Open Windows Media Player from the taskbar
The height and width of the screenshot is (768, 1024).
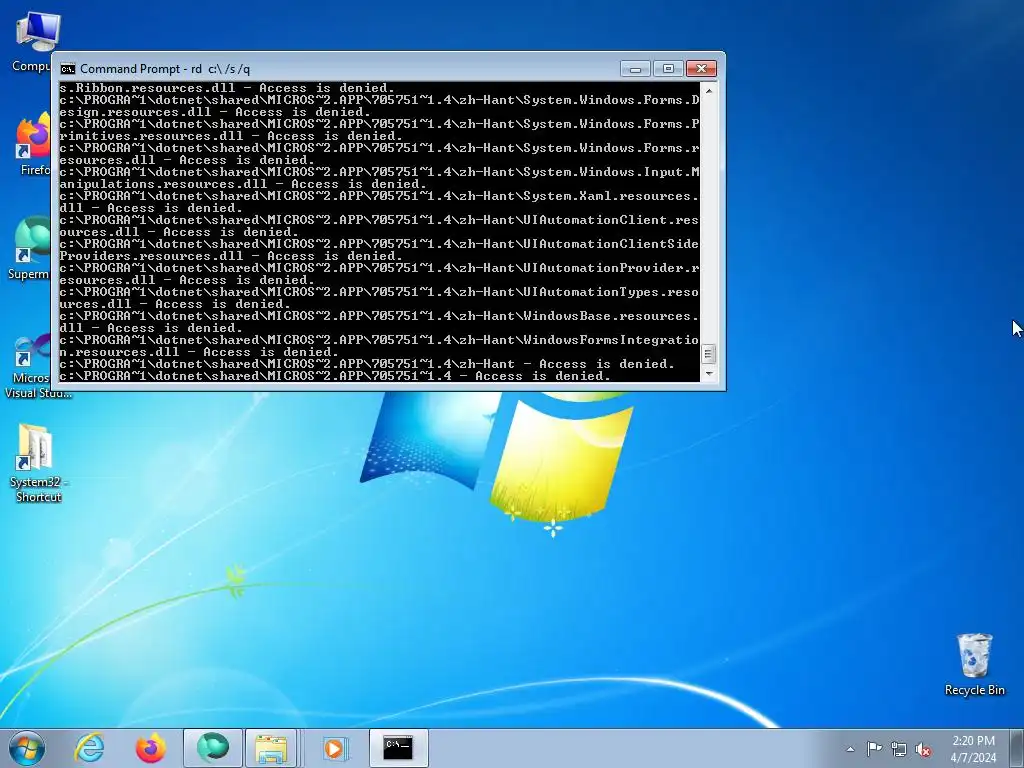pos(334,748)
